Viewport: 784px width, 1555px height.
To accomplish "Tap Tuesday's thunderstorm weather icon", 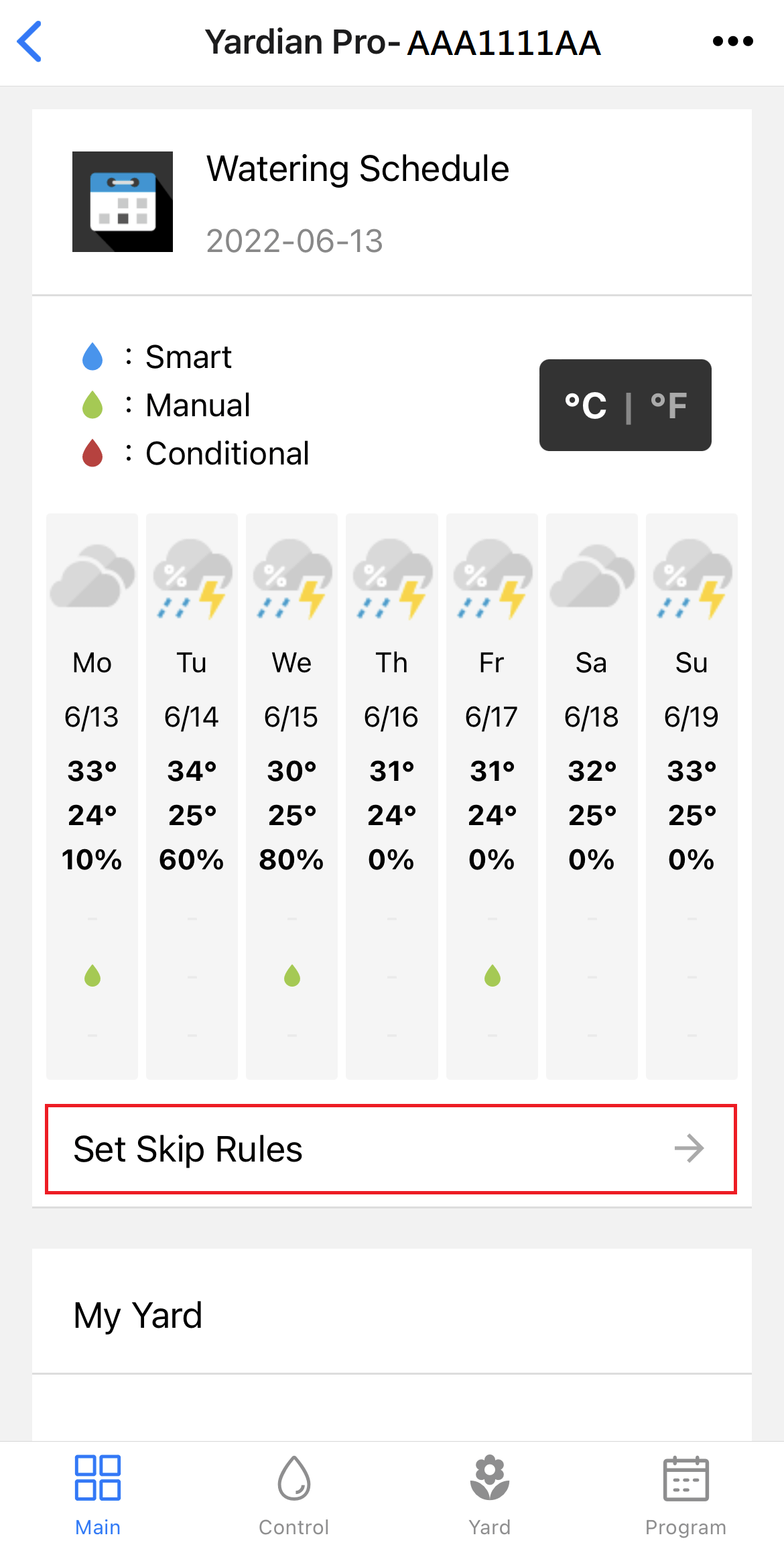I will click(x=192, y=578).
